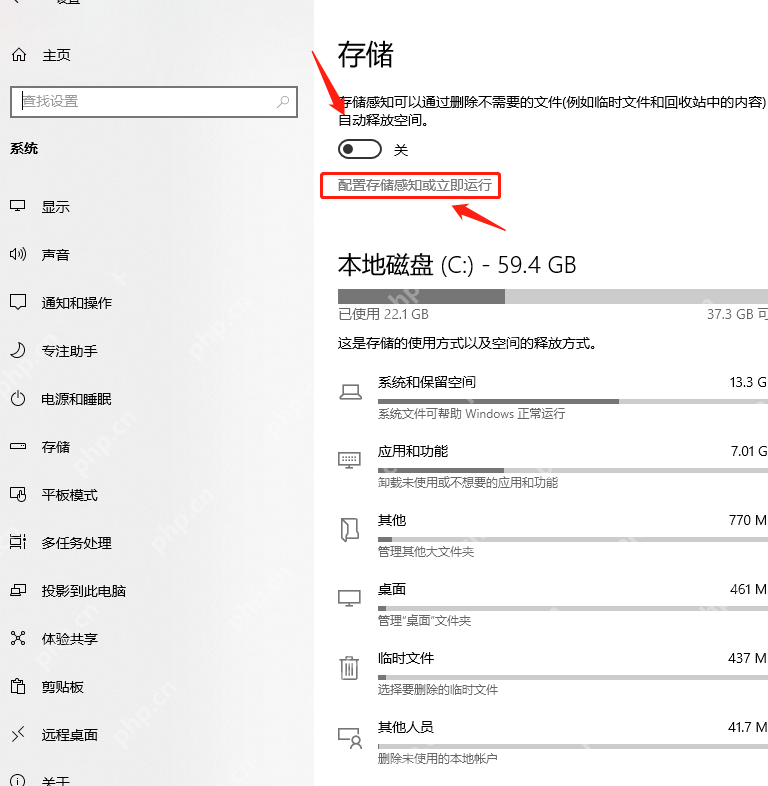Click the 已使用 22.1 GB label
The image size is (768, 786).
[383, 314]
